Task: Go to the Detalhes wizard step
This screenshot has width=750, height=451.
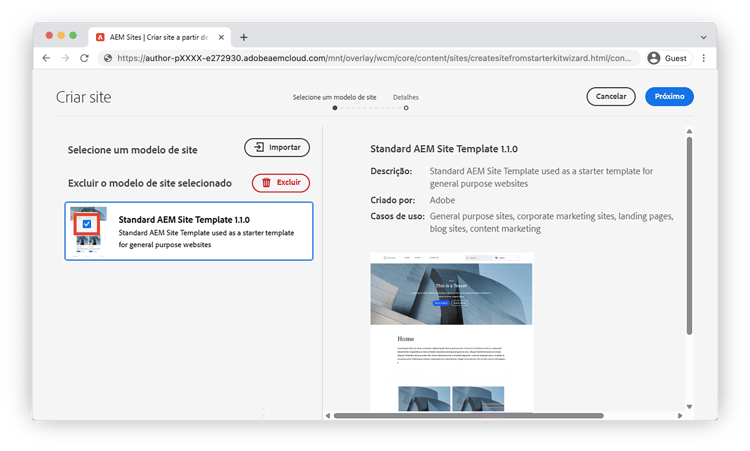Action: point(406,97)
